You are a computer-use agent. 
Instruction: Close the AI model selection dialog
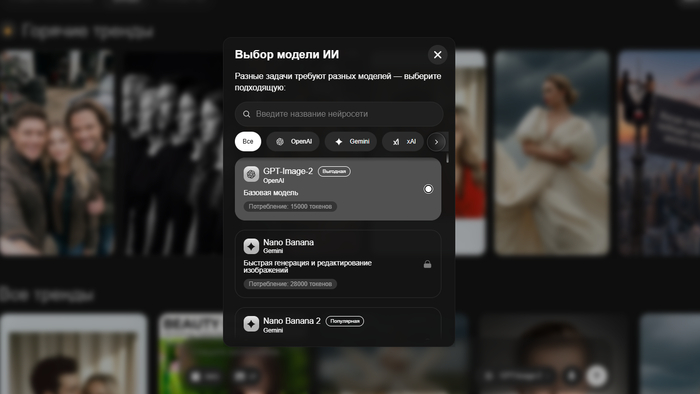click(x=438, y=54)
